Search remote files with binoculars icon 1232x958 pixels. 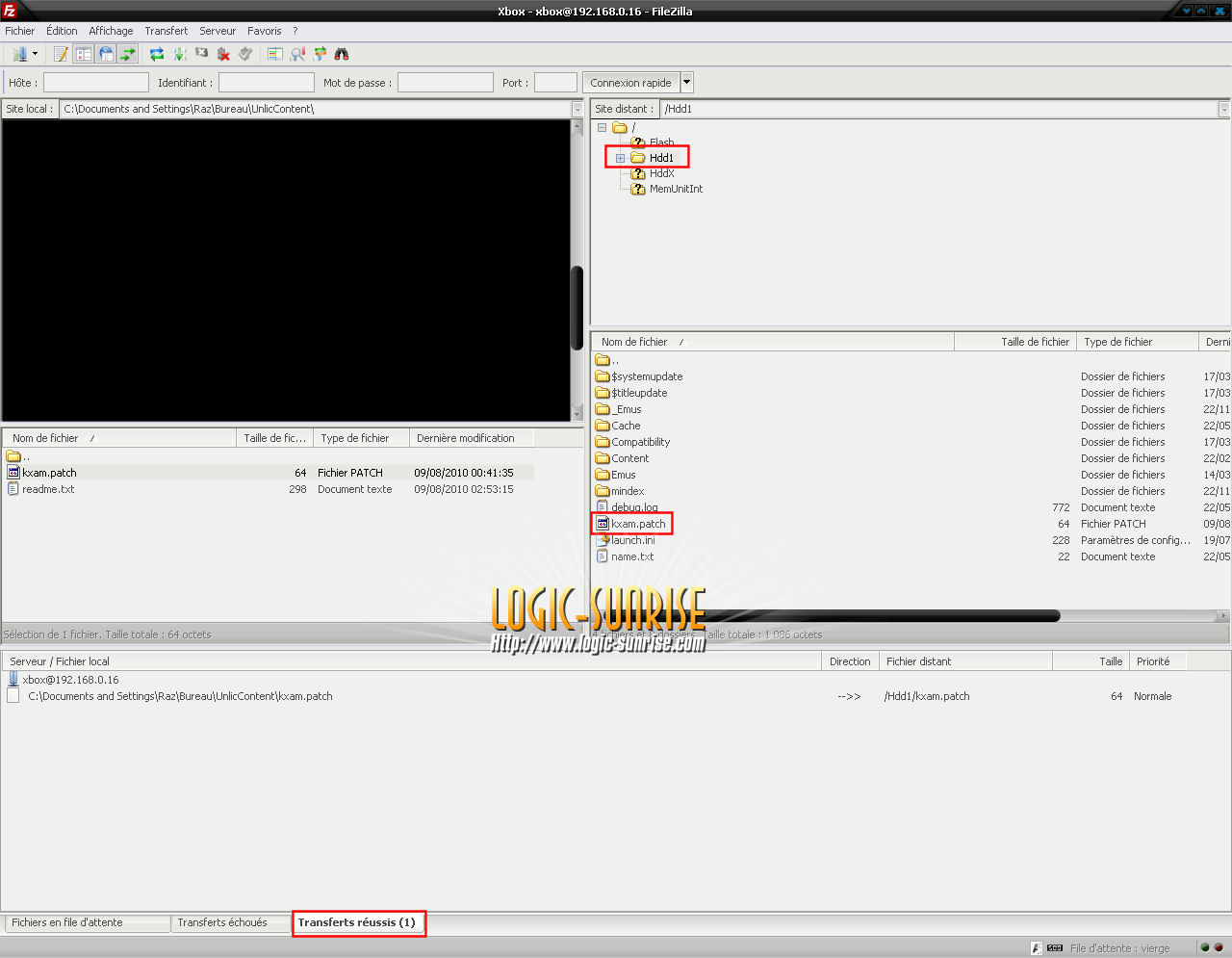click(x=342, y=54)
